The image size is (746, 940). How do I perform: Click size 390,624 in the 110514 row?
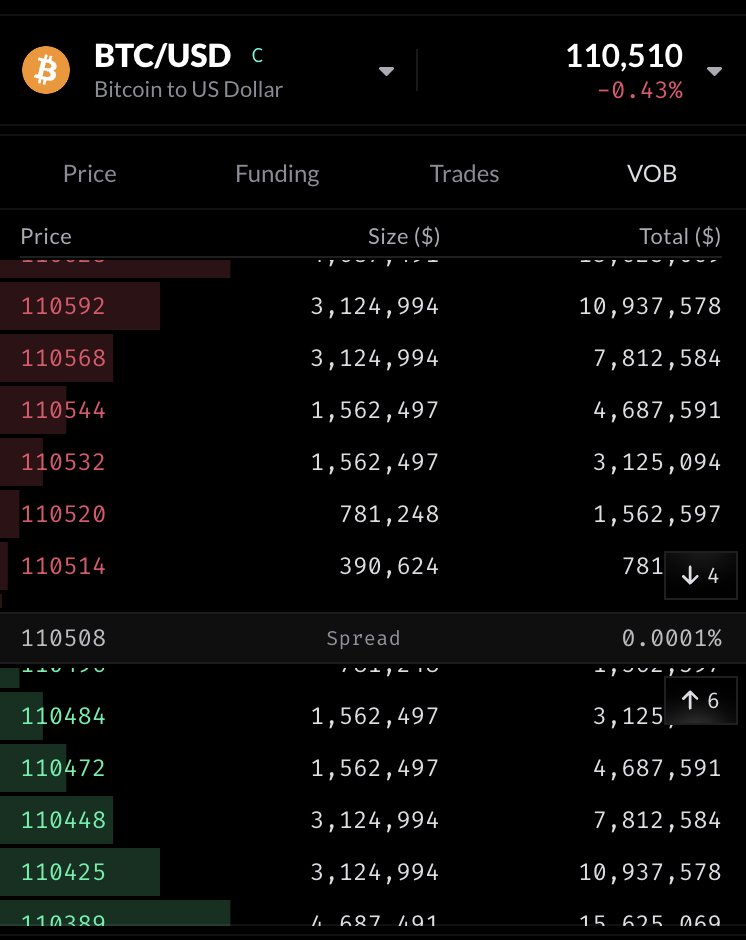click(389, 567)
